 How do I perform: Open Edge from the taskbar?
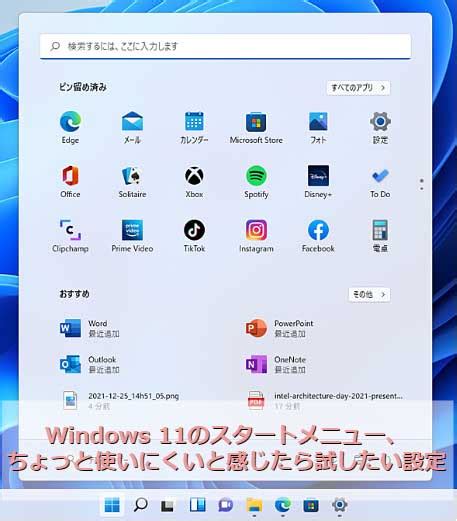coord(283,505)
